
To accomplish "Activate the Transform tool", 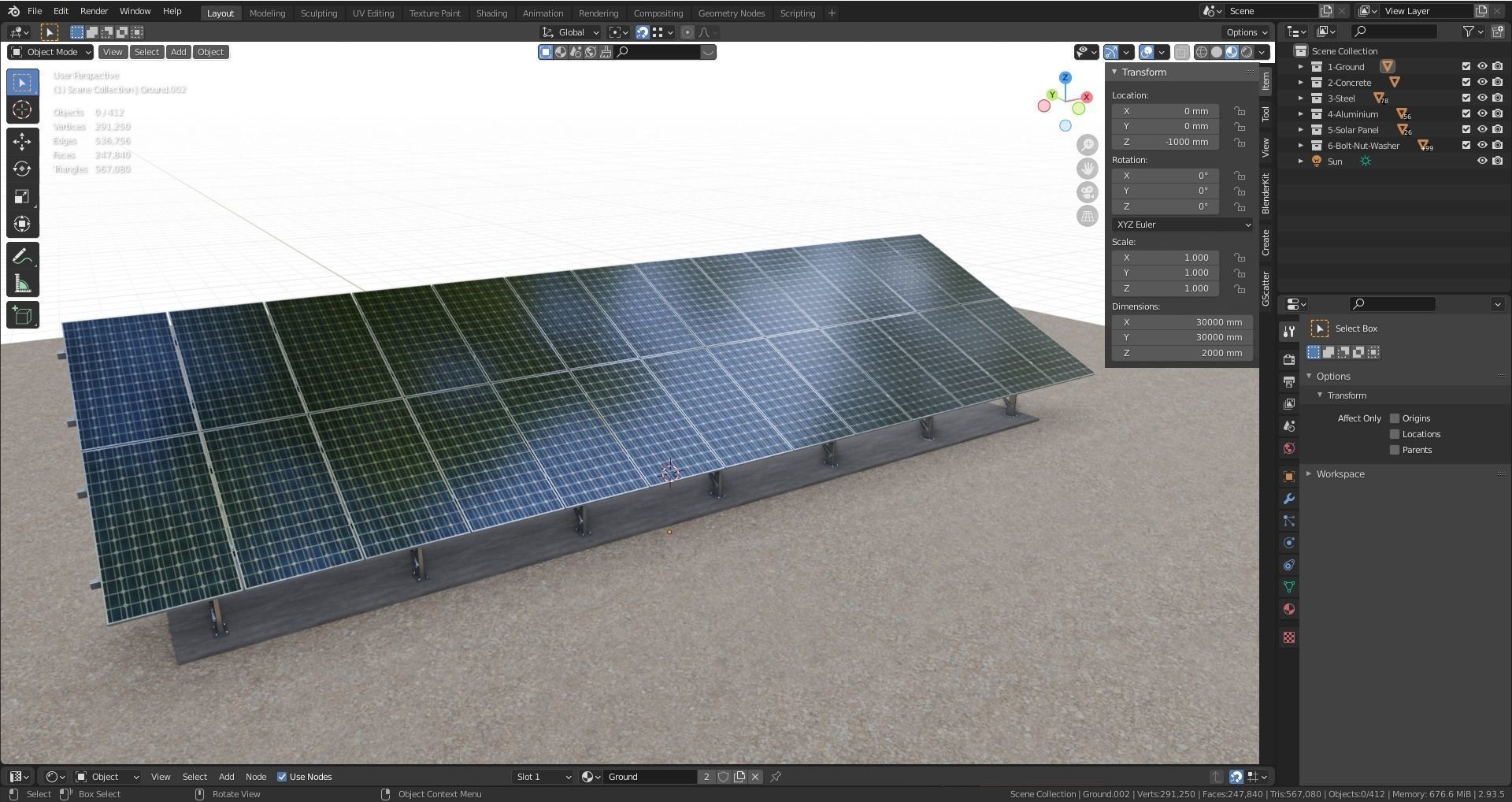I will click(22, 225).
